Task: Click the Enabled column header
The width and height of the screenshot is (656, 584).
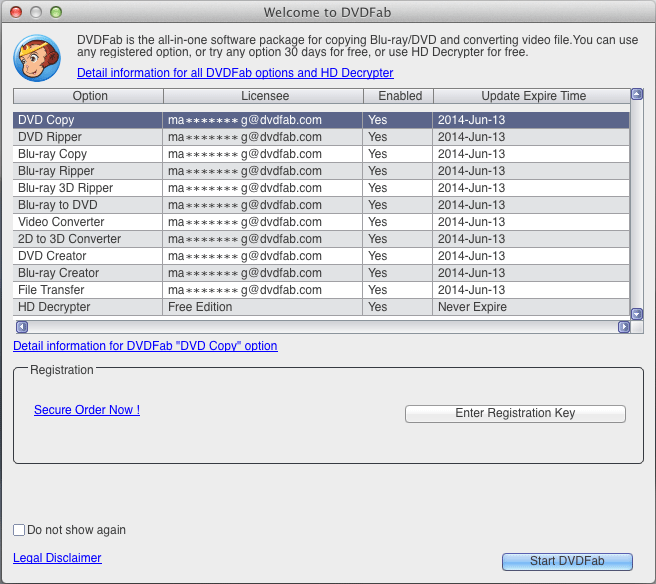Action: [398, 96]
